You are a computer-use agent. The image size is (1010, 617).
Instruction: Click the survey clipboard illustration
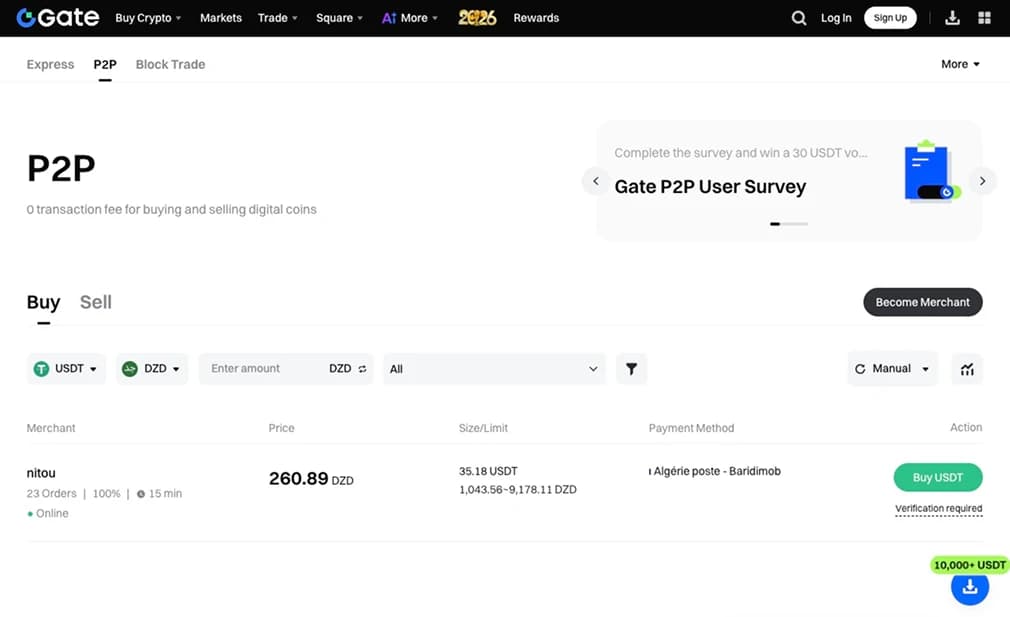tap(930, 171)
